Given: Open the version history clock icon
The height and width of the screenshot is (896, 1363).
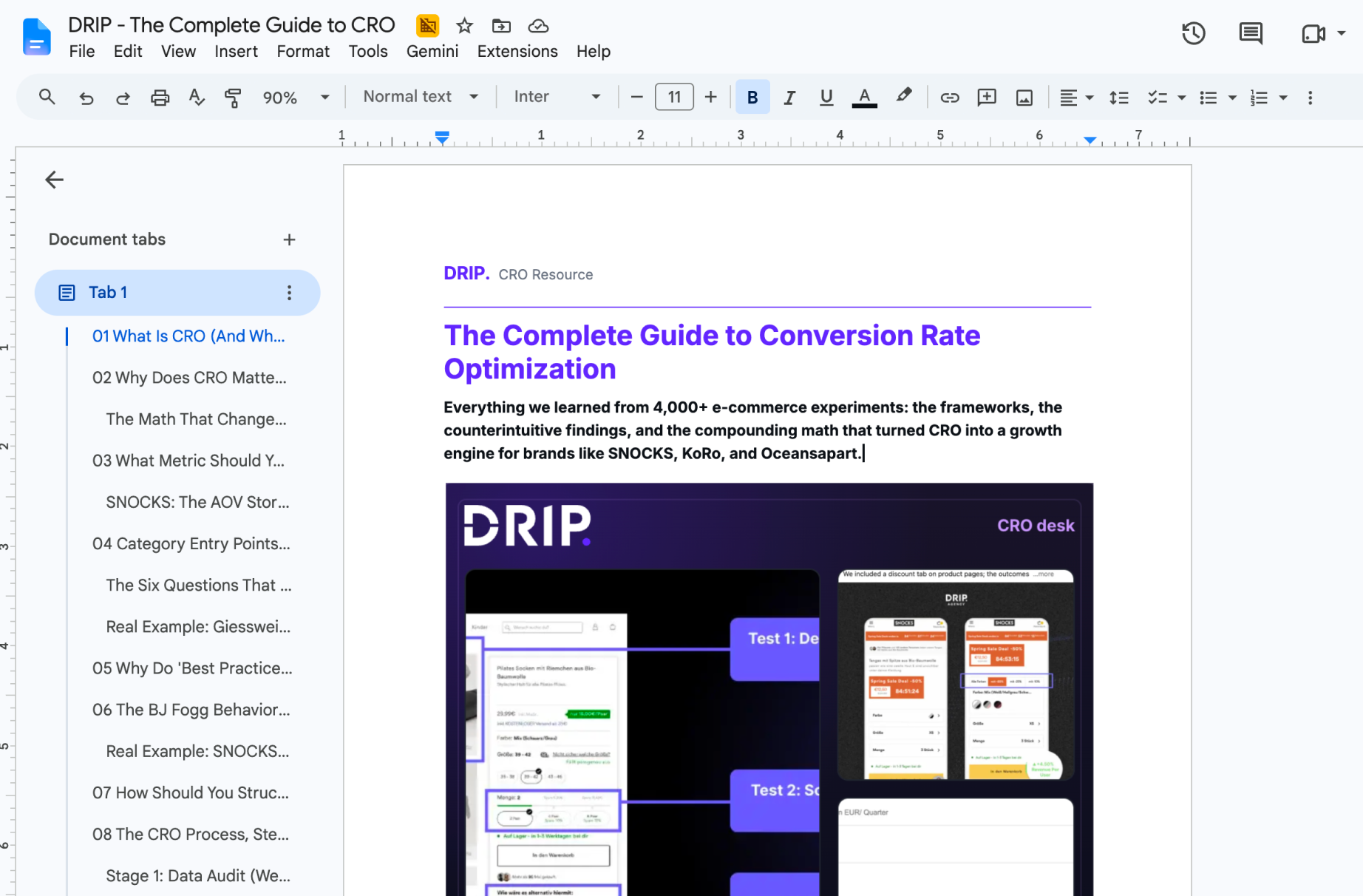Looking at the screenshot, I should (x=1193, y=33).
